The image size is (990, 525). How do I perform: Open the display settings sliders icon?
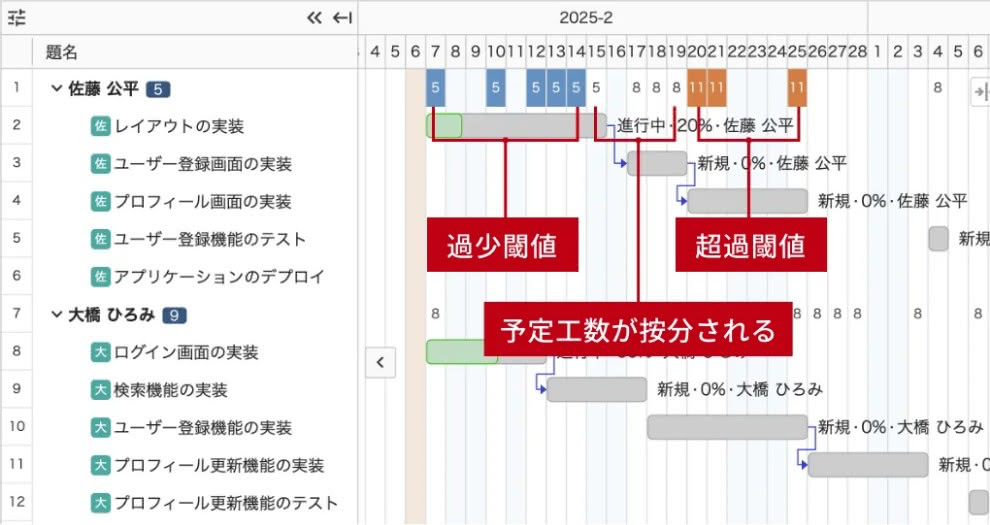pos(17,18)
